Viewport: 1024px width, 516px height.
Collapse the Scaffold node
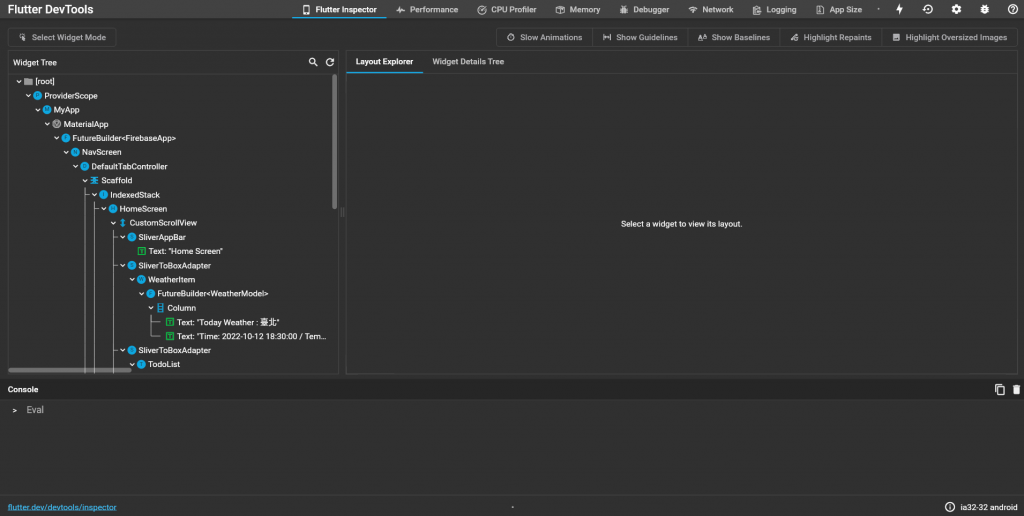click(85, 180)
